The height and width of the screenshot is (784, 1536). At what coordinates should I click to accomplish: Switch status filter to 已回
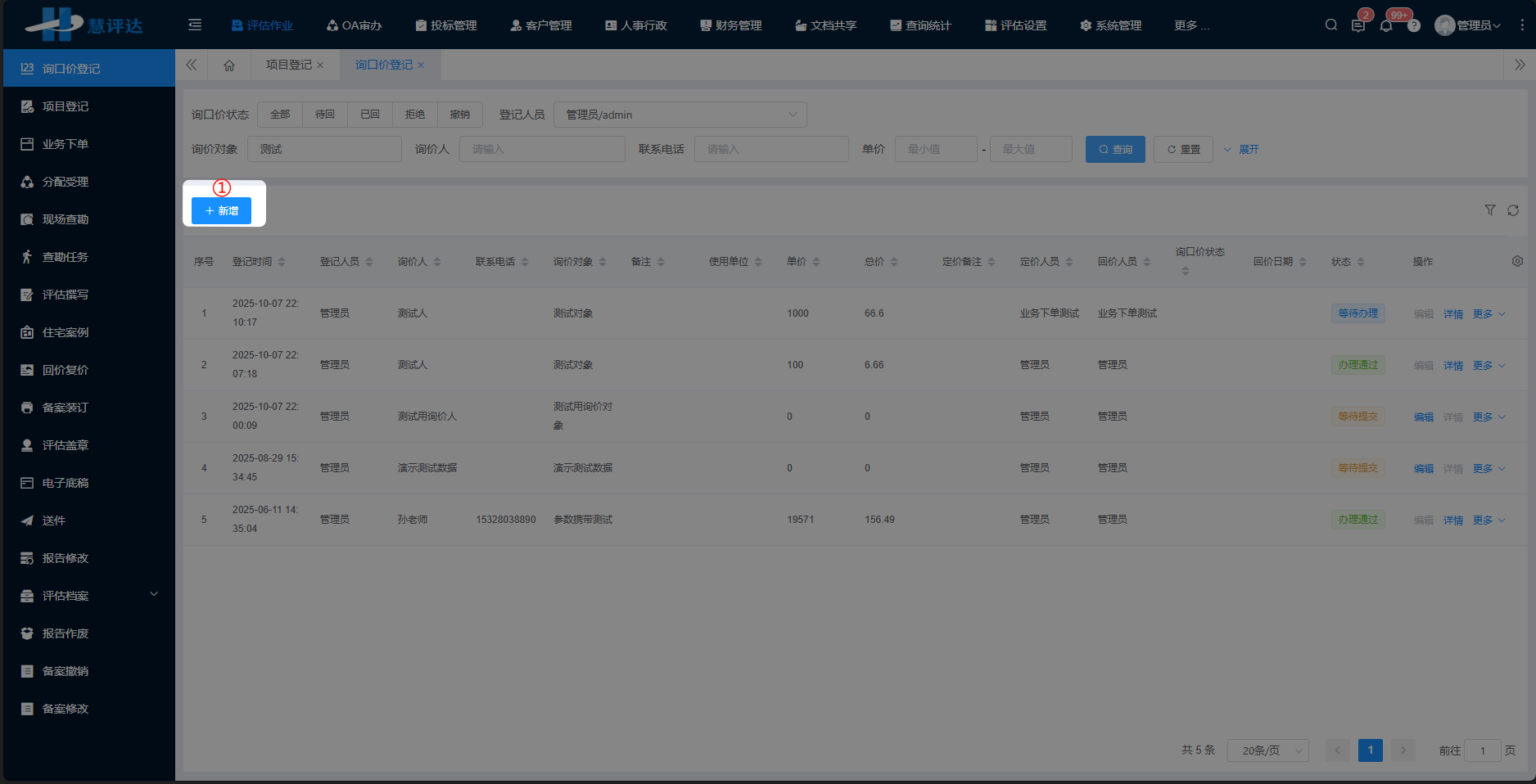(x=369, y=114)
